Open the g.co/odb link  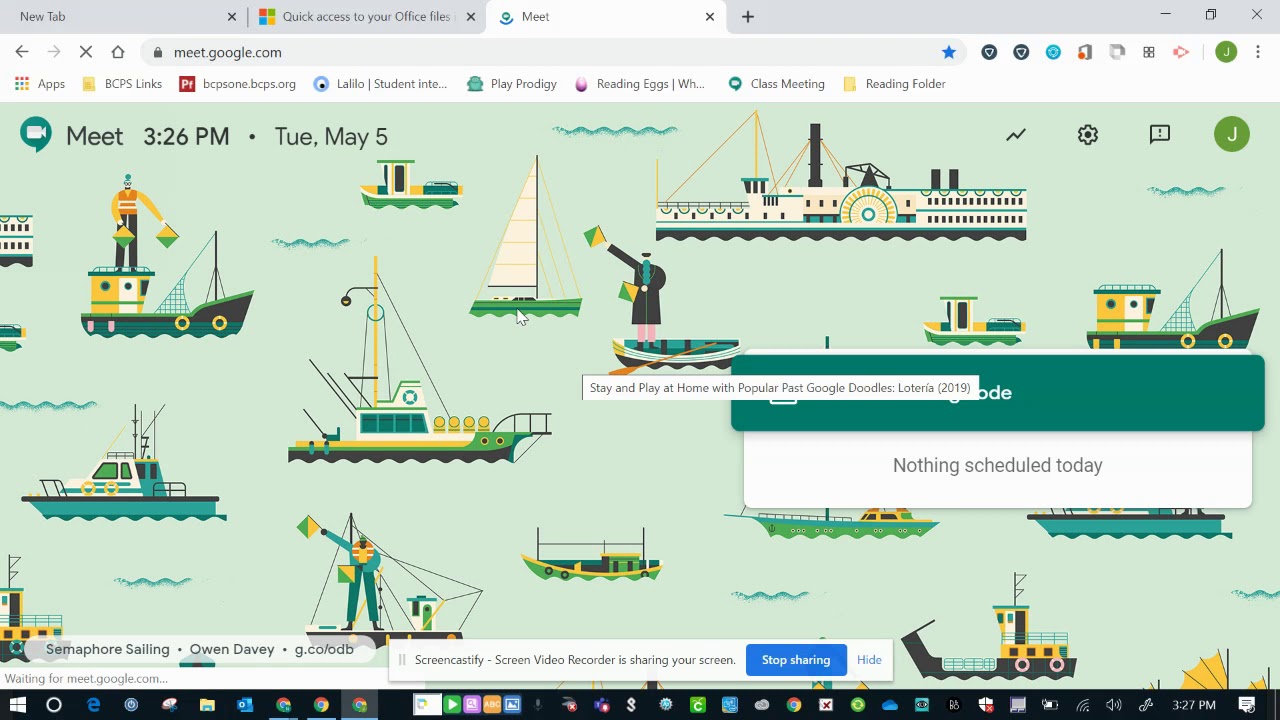pyautogui.click(x=324, y=649)
